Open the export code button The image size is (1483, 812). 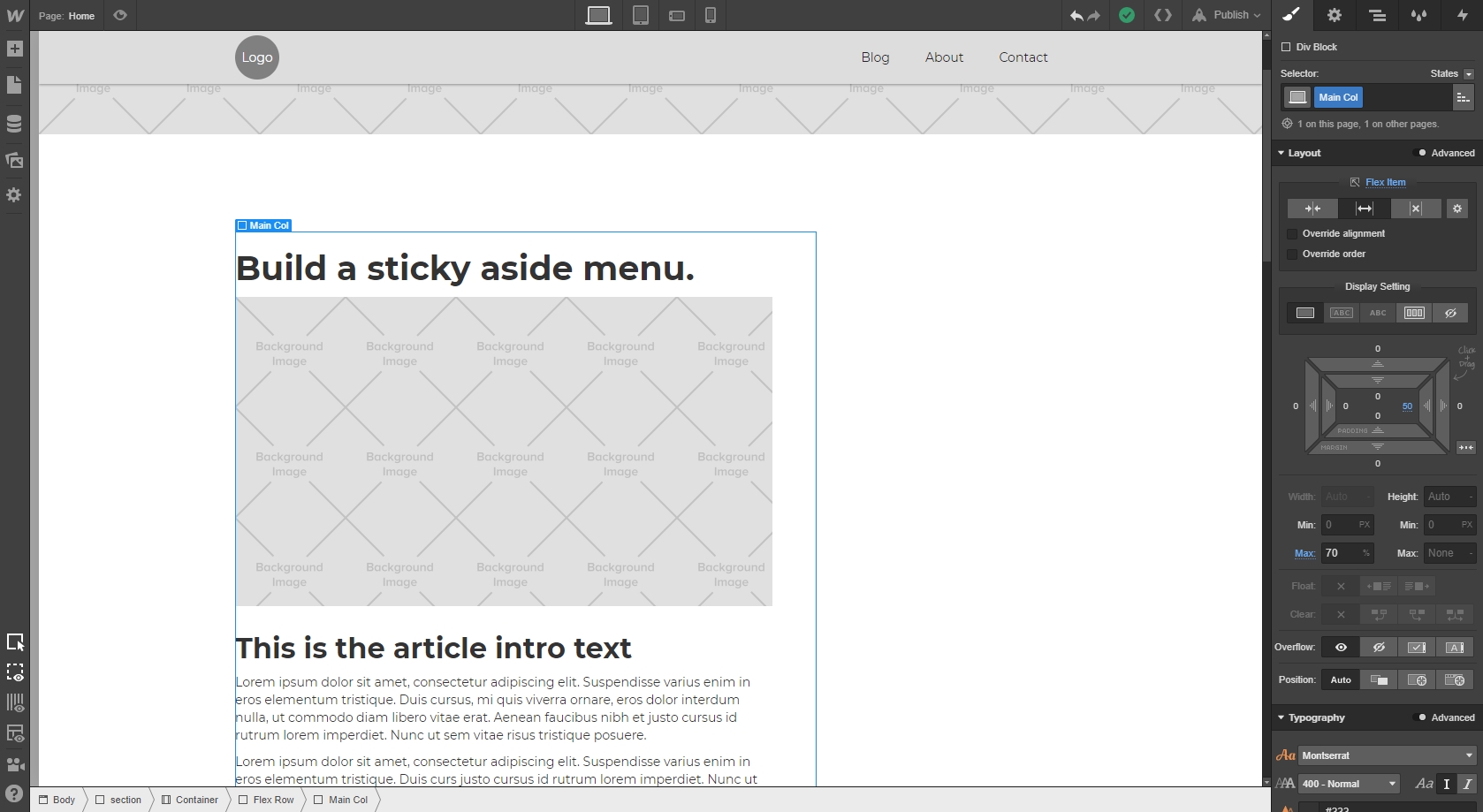click(1163, 15)
